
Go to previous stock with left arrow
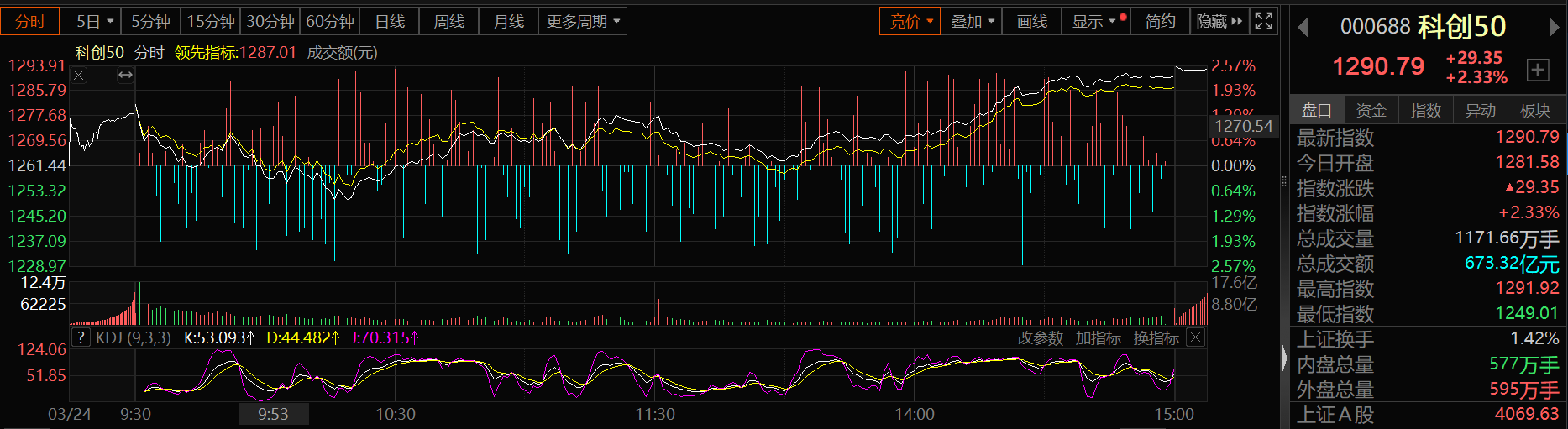tap(1303, 28)
